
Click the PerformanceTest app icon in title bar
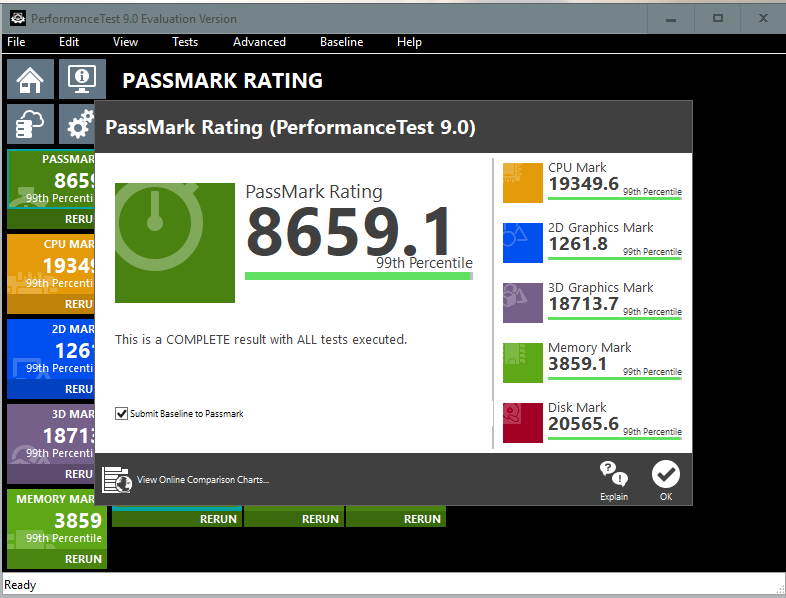pyautogui.click(x=18, y=19)
